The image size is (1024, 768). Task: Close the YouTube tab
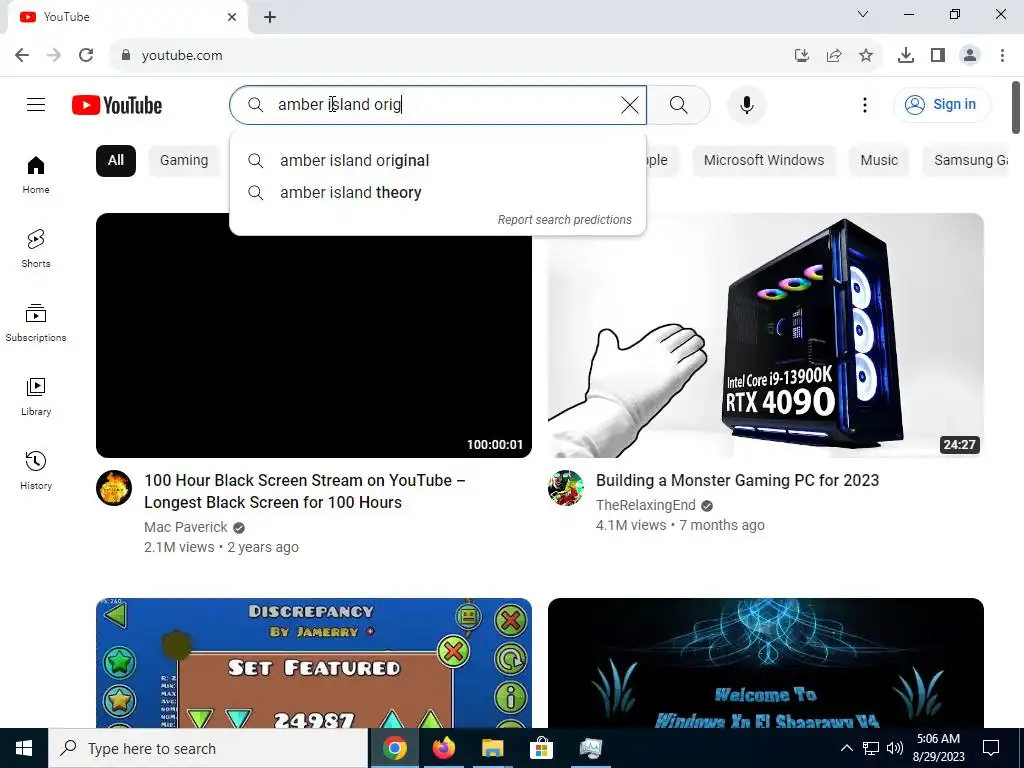[232, 17]
